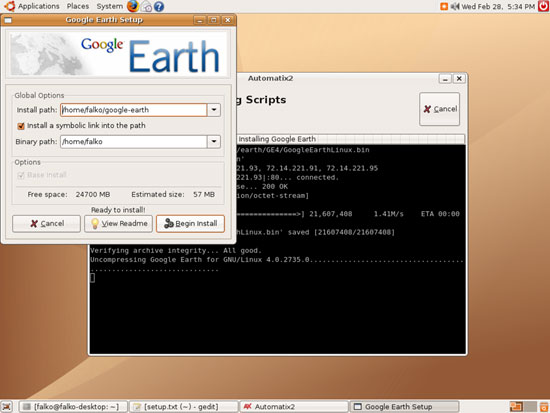This screenshot has height=413, width=550.
Task: Open the Places menu
Action: pos(78,6)
